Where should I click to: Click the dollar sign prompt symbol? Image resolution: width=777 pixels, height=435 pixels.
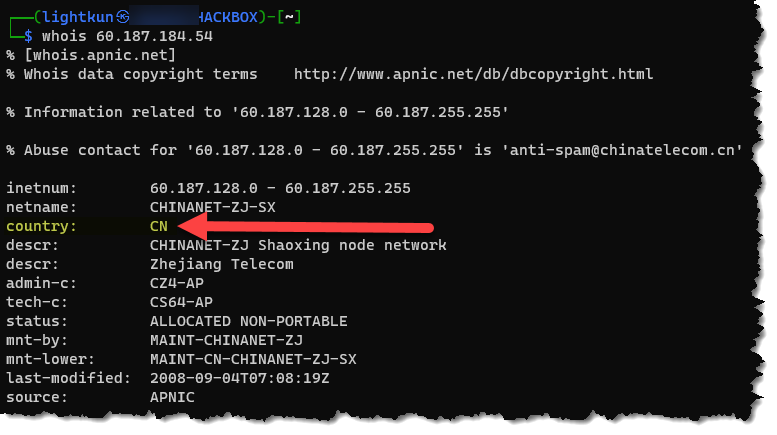click(x=28, y=36)
